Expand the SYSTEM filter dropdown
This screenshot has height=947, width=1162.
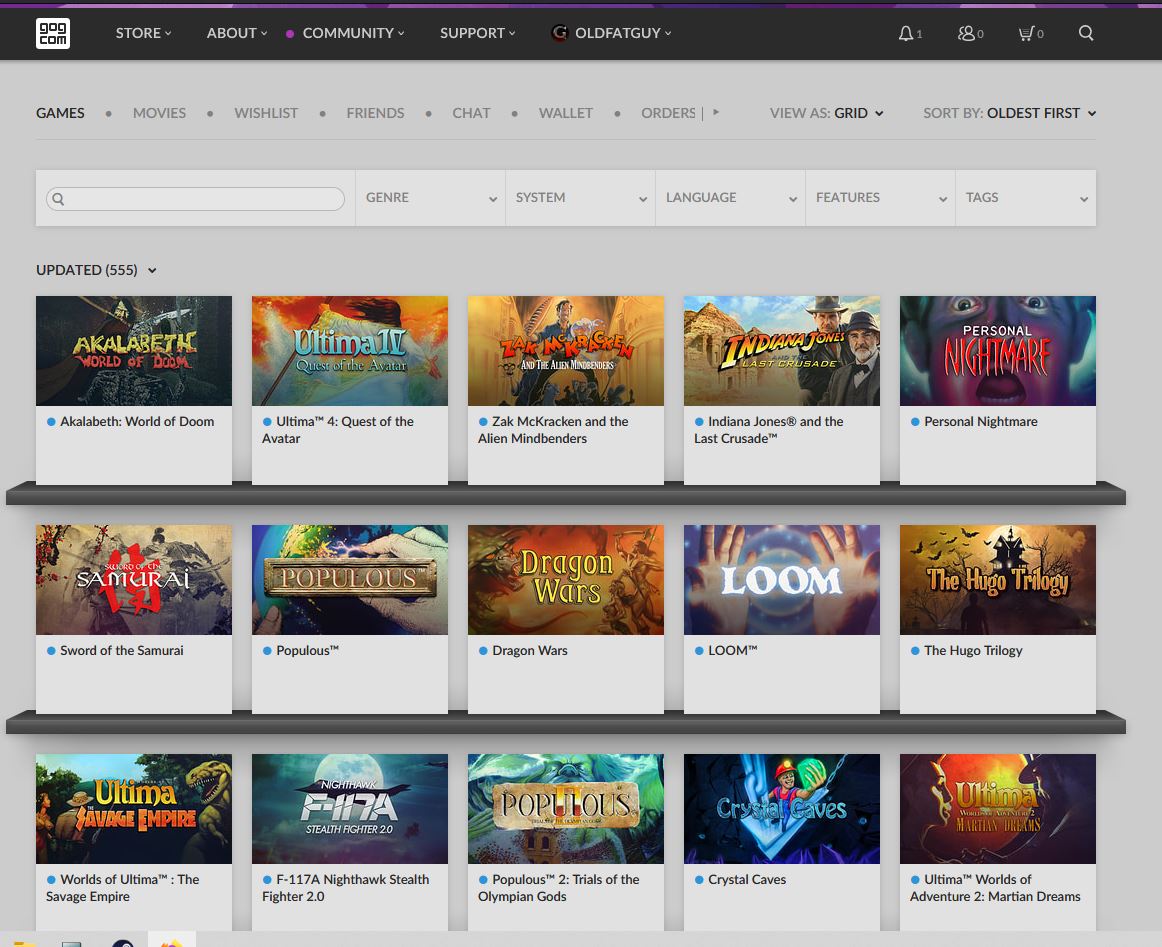click(580, 198)
